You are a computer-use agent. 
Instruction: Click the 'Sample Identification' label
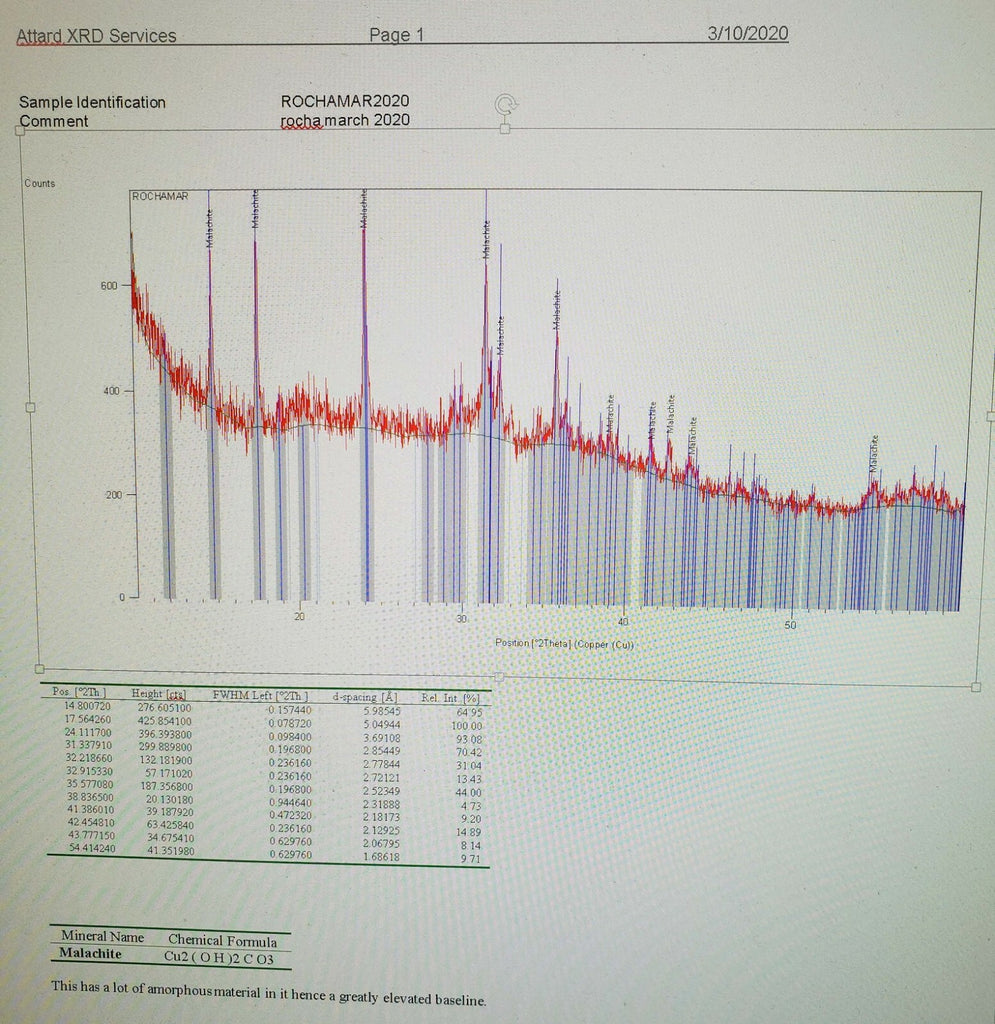point(92,102)
